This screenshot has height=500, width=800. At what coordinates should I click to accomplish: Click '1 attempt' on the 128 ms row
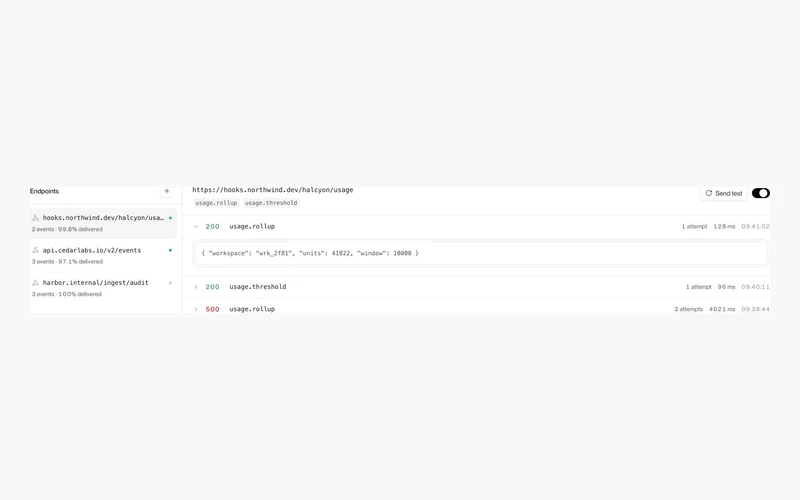694,227
